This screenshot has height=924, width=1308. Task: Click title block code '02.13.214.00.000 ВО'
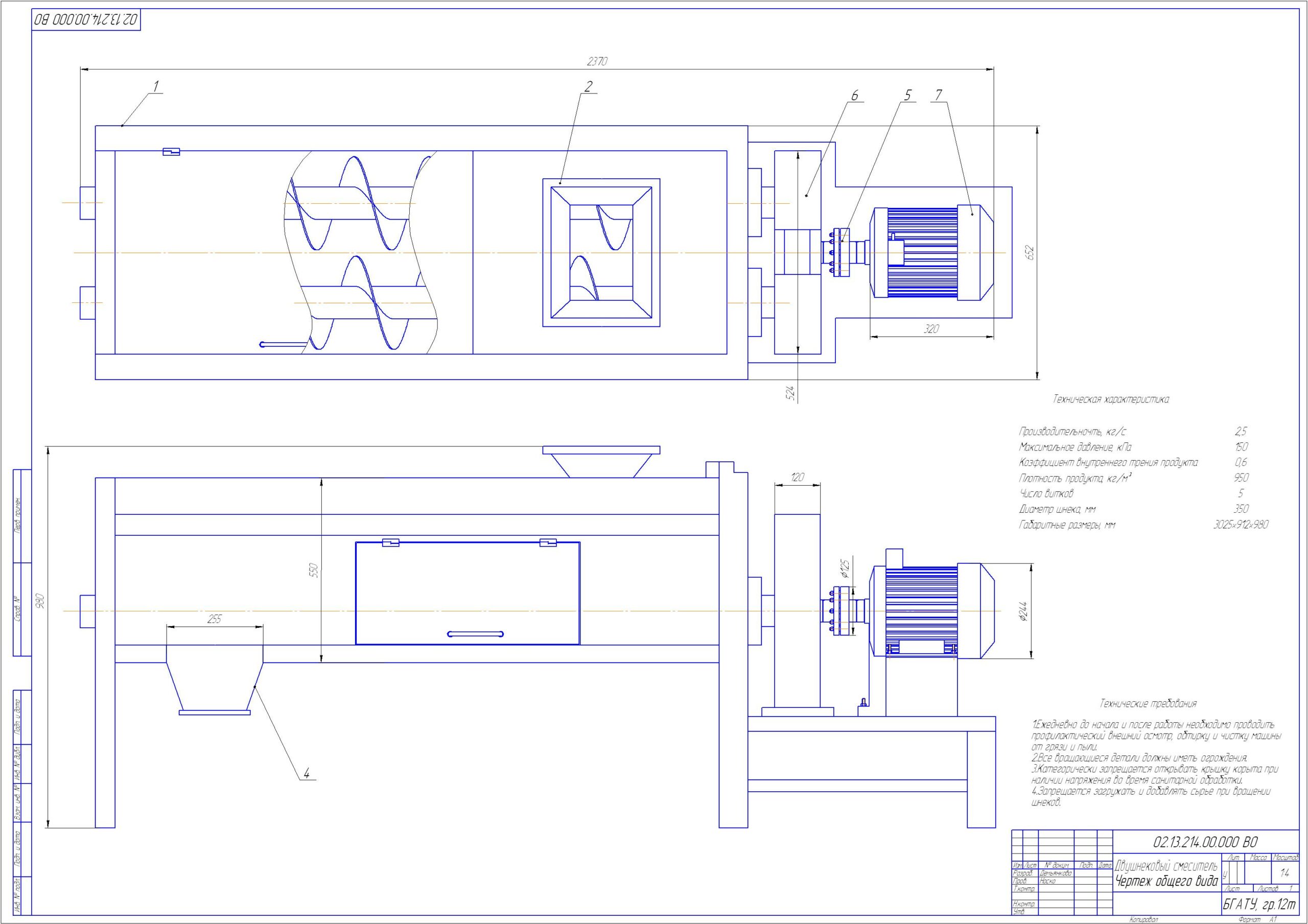click(x=1205, y=841)
